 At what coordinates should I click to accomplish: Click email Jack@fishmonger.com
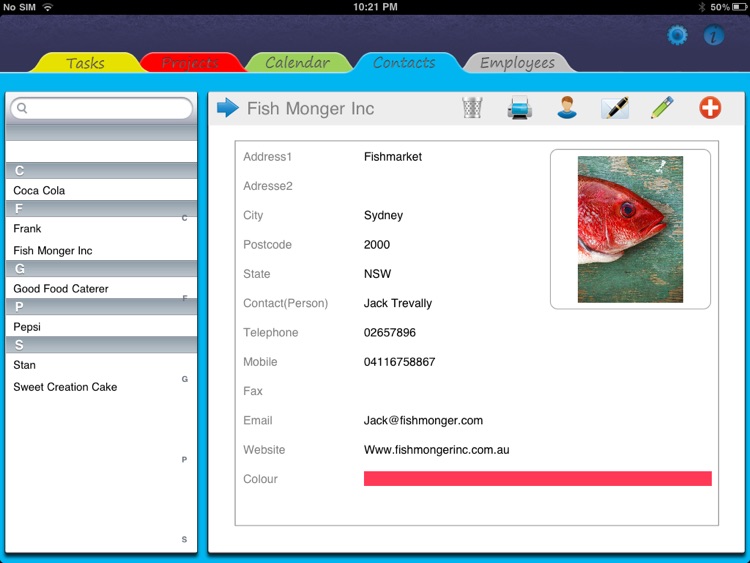(423, 420)
